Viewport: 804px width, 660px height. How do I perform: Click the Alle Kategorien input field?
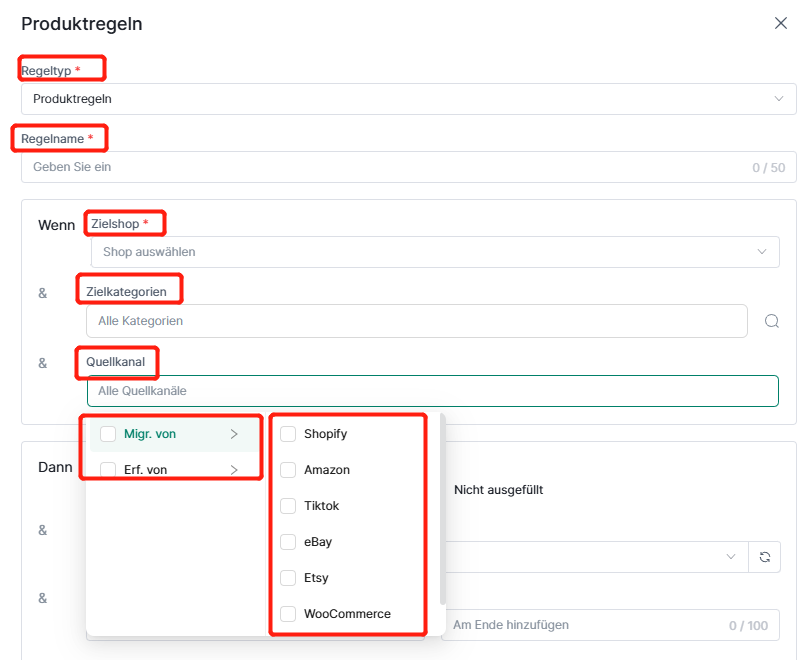point(417,321)
